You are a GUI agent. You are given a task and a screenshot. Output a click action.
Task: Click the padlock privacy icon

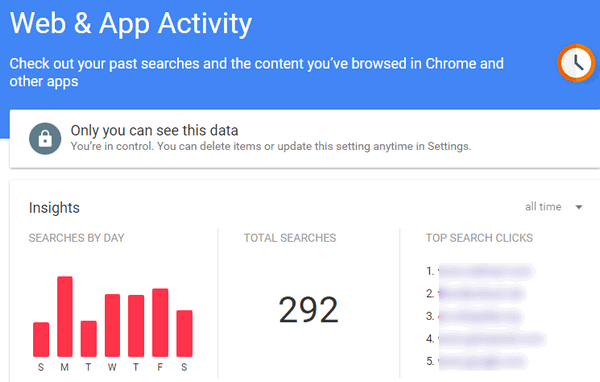[45, 139]
